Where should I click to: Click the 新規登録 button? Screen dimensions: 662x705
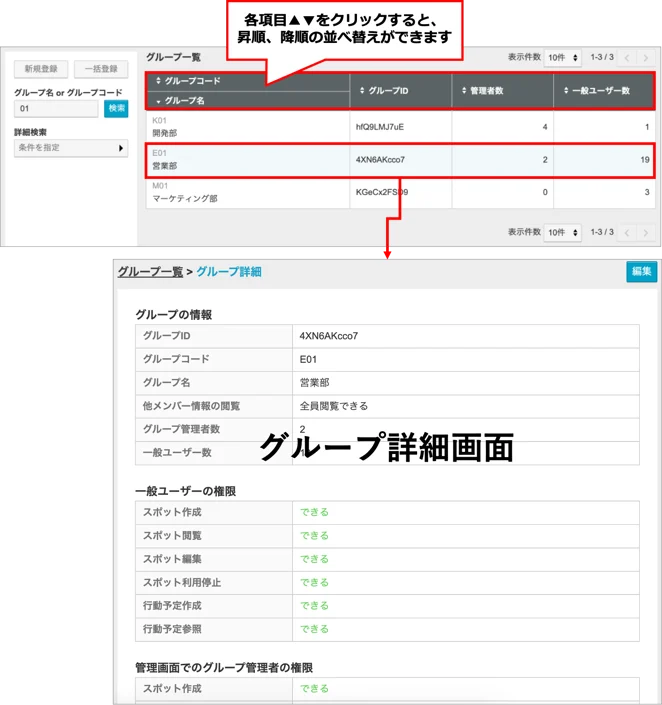(x=41, y=69)
